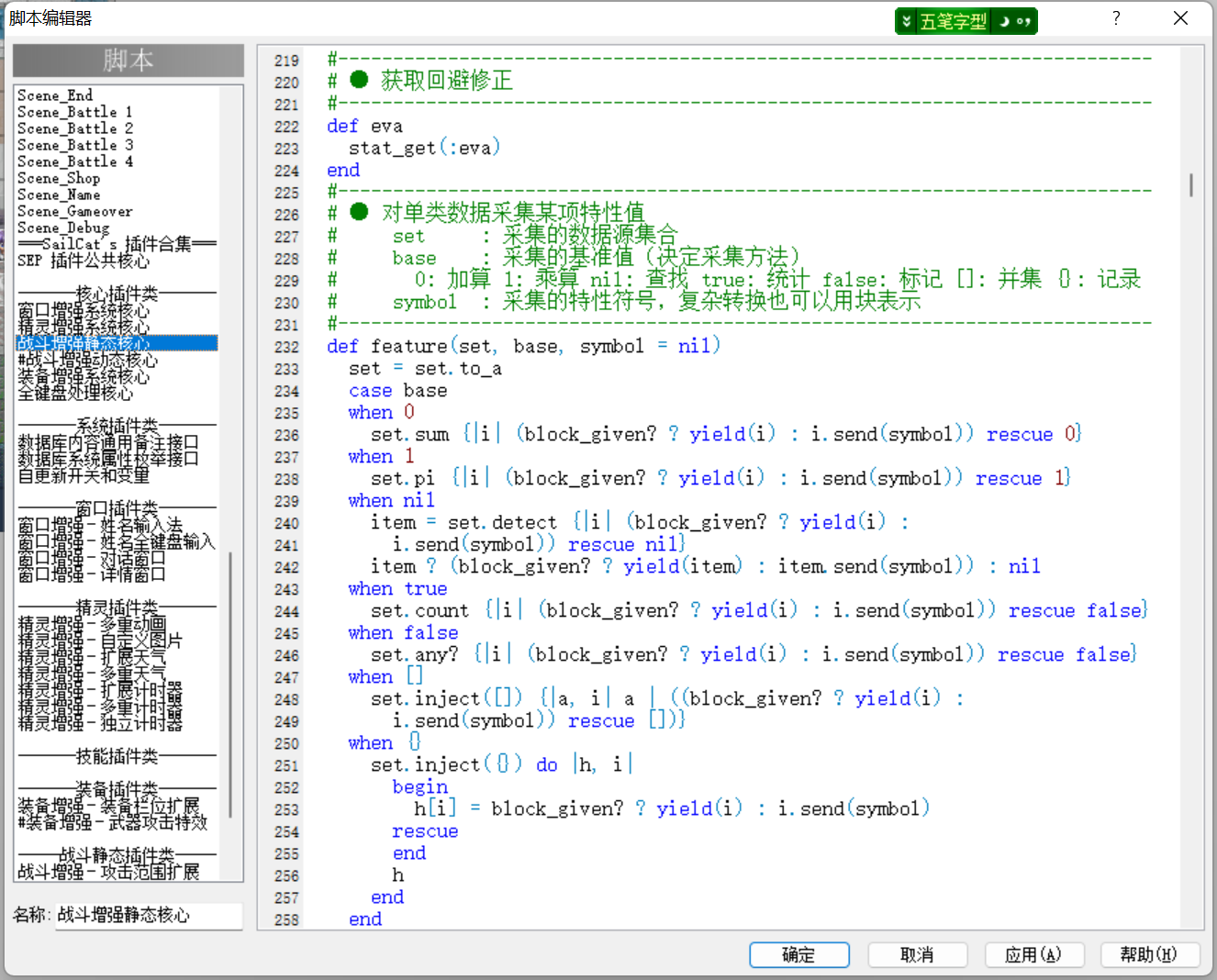1217x980 pixels.
Task: Open the #战斗增强动态核心 script
Action: [x=87, y=360]
